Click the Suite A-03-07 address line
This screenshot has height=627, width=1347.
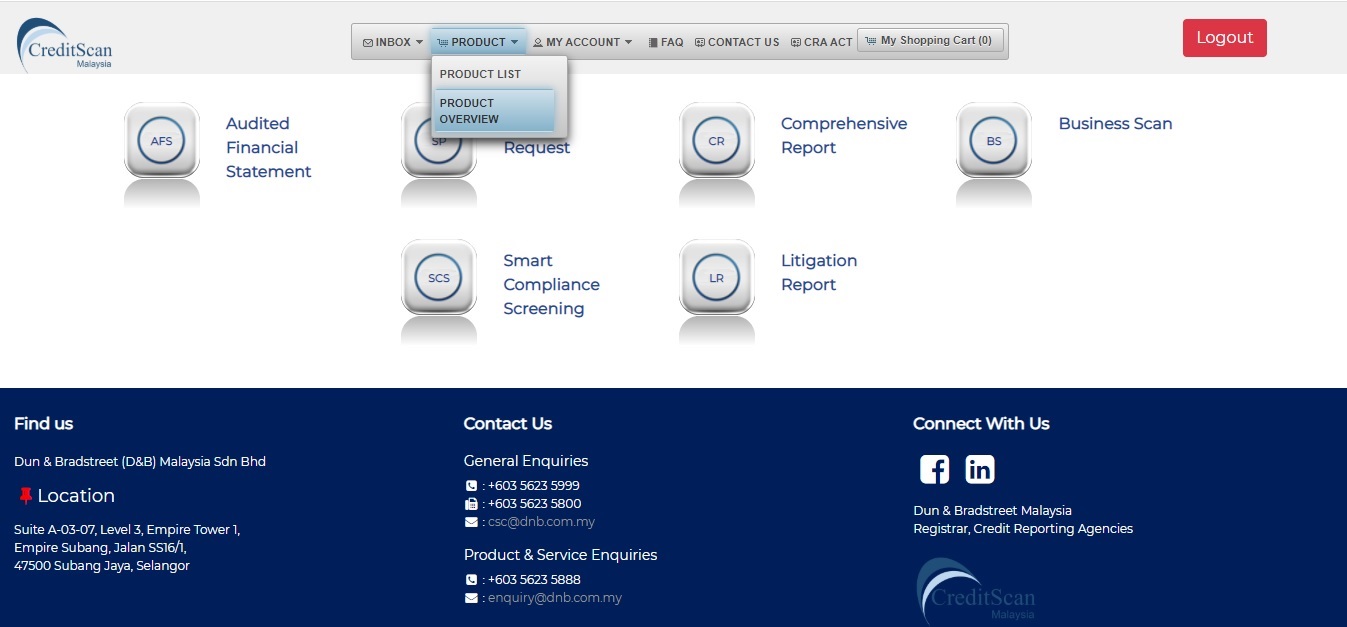[127, 530]
